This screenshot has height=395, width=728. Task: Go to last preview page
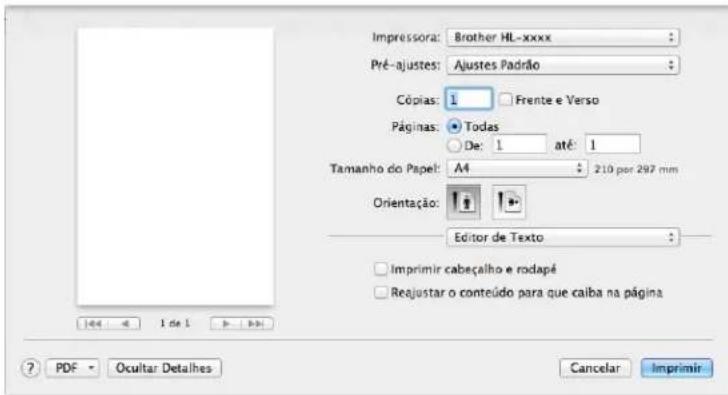tap(257, 324)
